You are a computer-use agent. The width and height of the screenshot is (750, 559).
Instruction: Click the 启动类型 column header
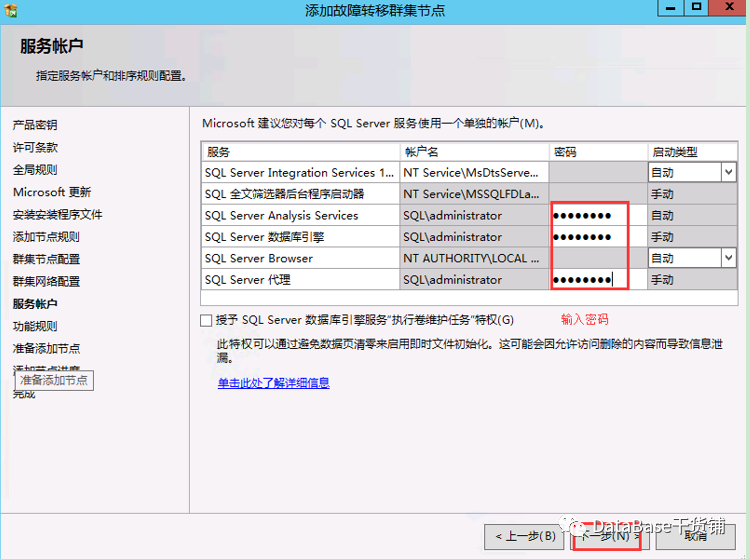tap(692, 152)
